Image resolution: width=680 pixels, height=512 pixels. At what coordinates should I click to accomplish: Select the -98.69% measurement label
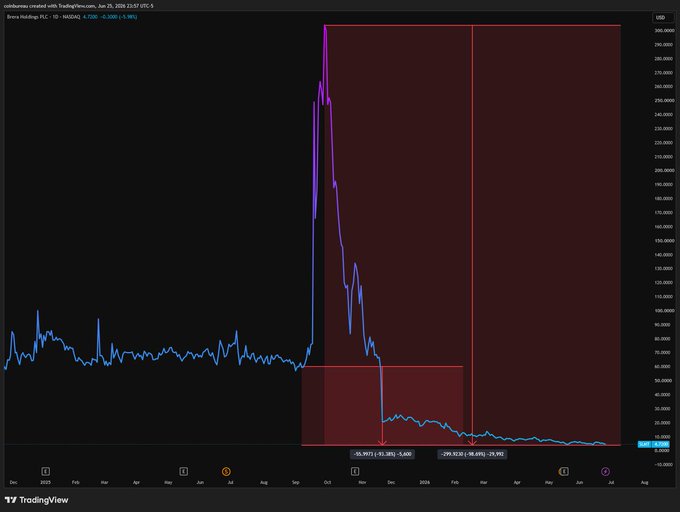472,454
